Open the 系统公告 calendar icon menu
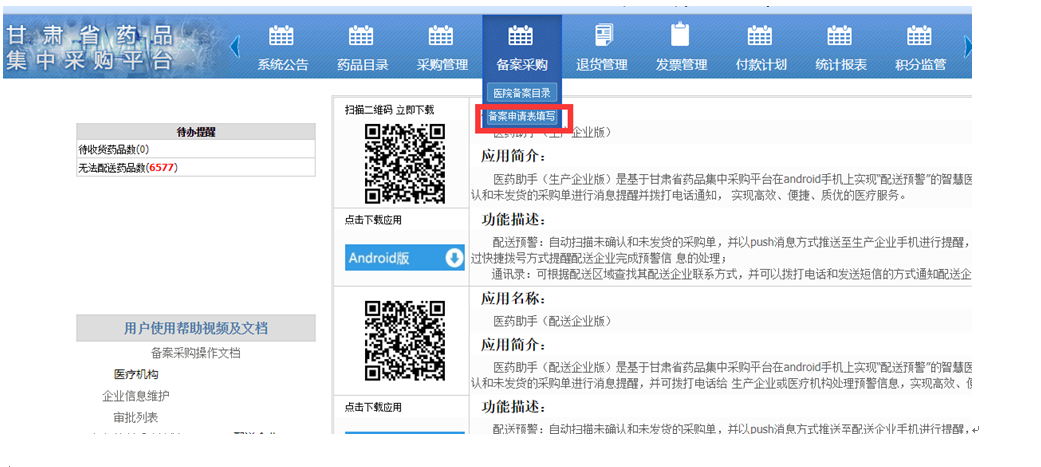 (283, 35)
